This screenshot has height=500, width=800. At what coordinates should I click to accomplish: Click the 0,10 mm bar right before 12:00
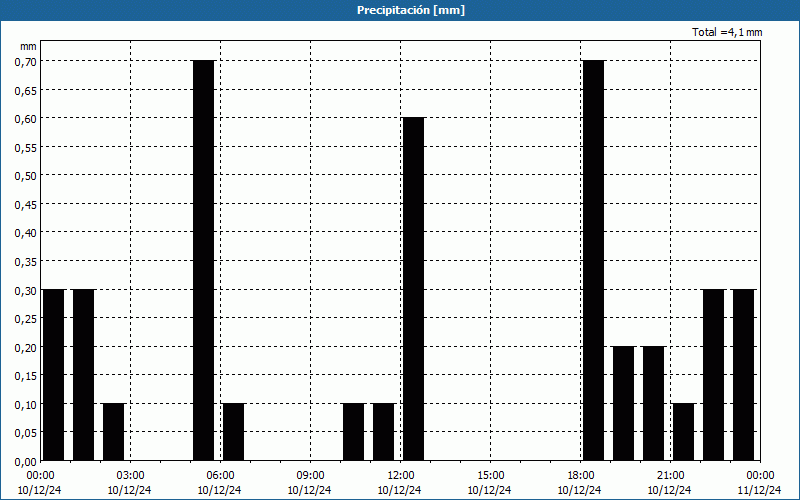pyautogui.click(x=384, y=432)
